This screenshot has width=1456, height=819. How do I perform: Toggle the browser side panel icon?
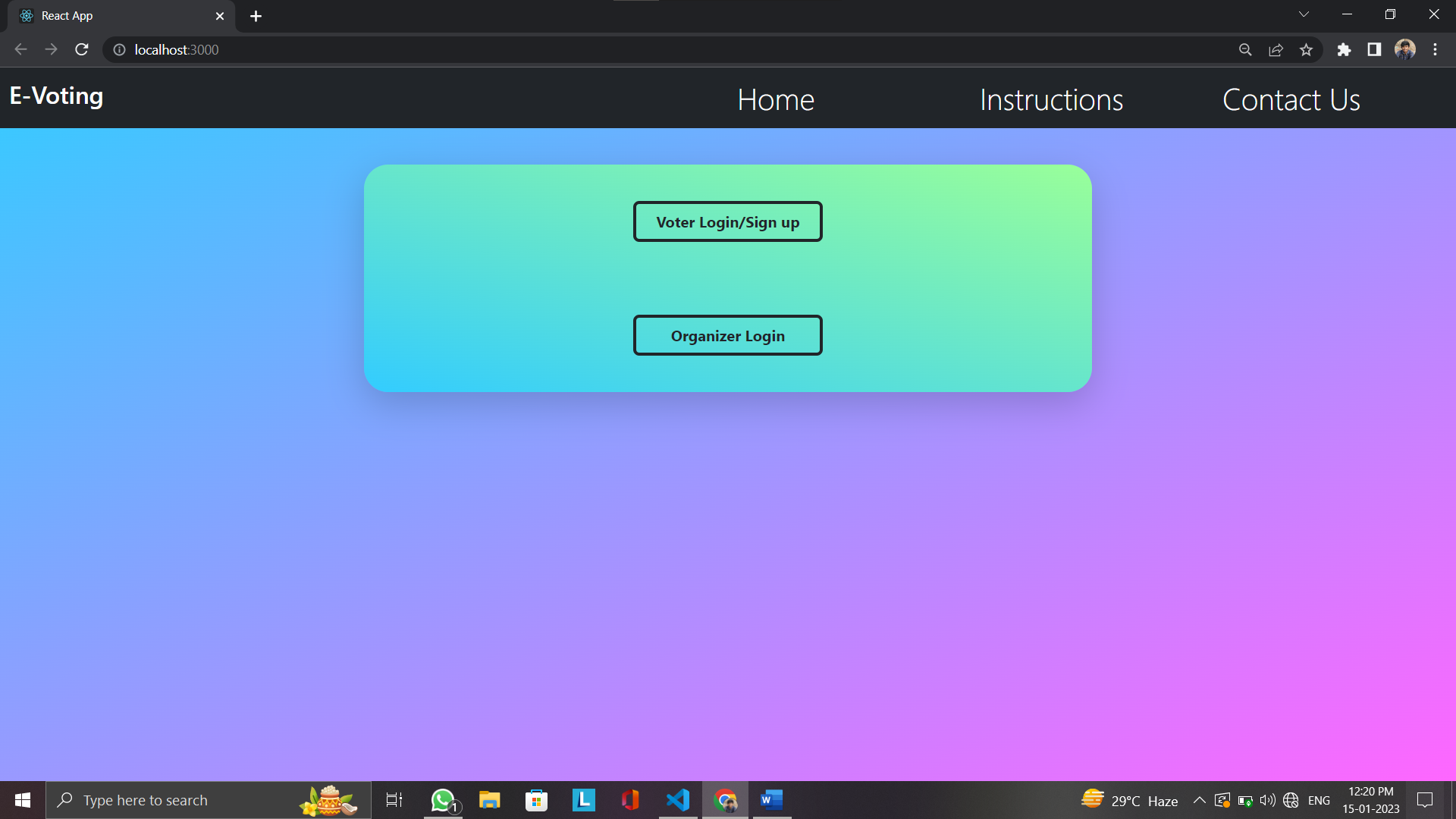(1374, 49)
